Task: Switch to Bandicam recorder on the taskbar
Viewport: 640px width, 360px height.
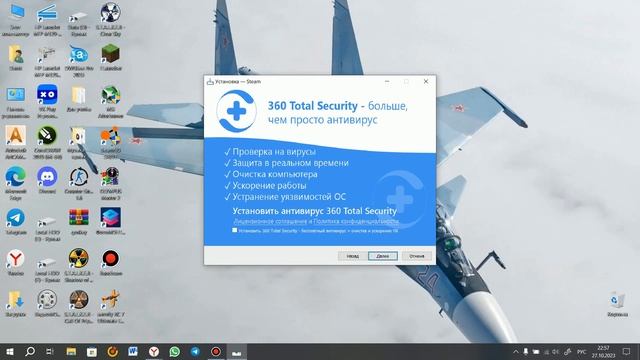Action: tap(216, 351)
